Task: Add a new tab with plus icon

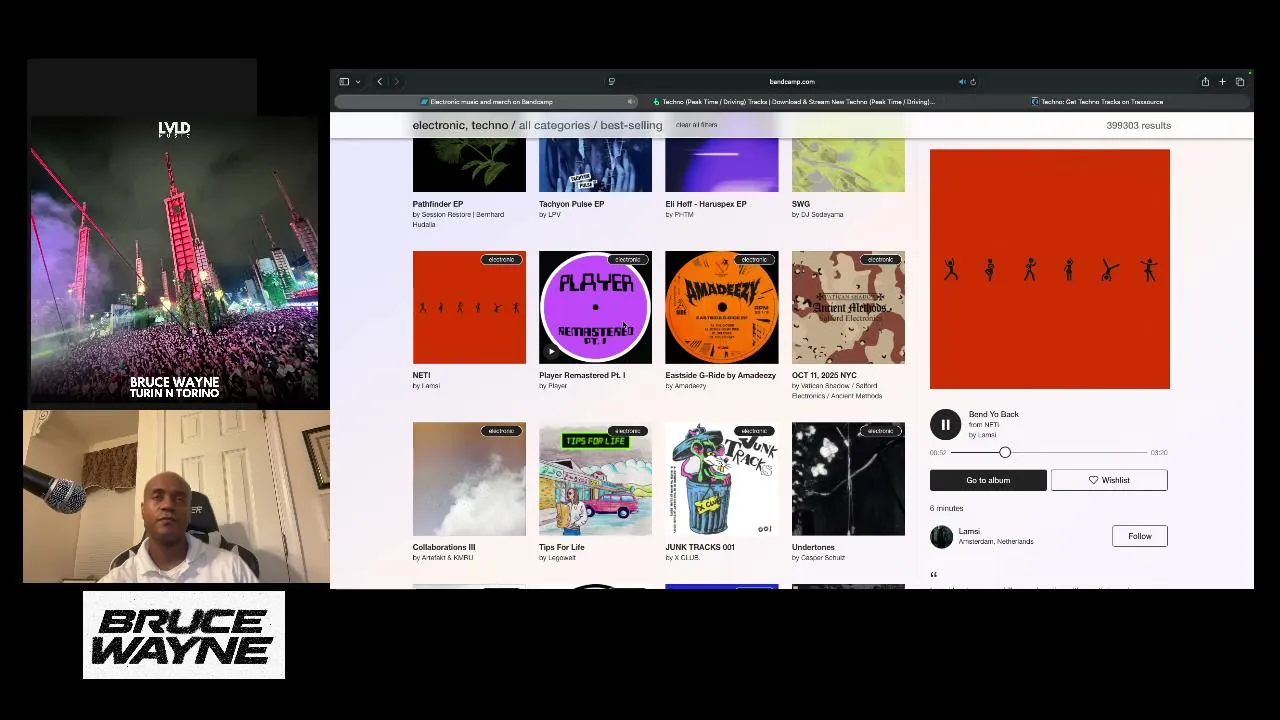Action: (1222, 82)
